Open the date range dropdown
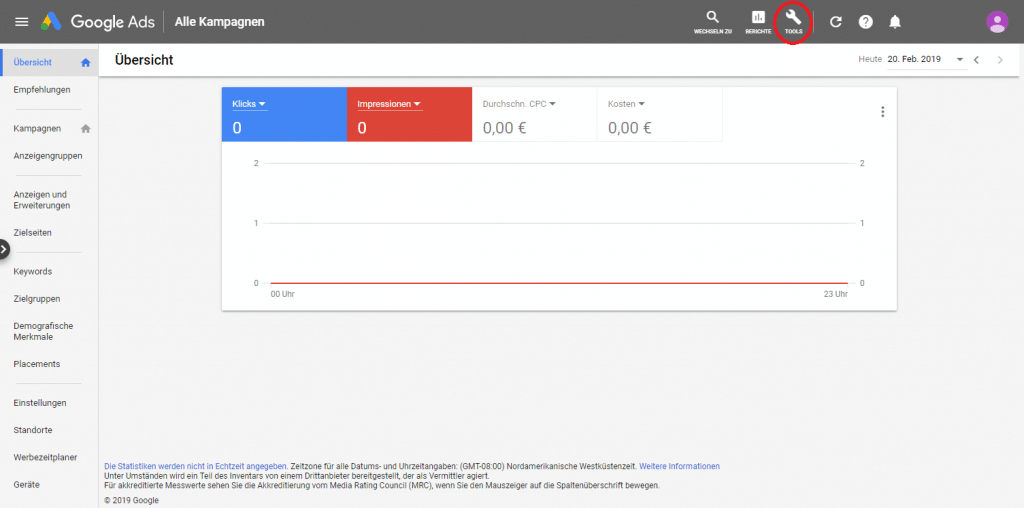1024x508 pixels. (x=925, y=59)
